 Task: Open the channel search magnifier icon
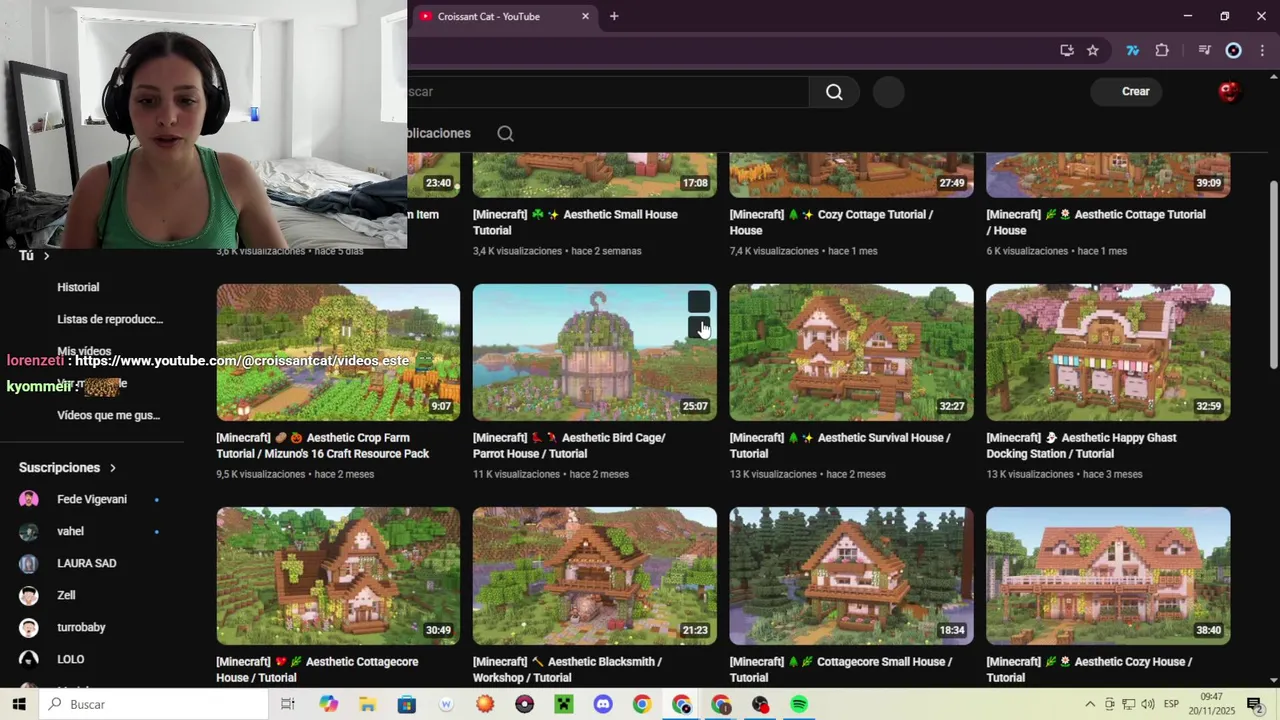click(506, 133)
